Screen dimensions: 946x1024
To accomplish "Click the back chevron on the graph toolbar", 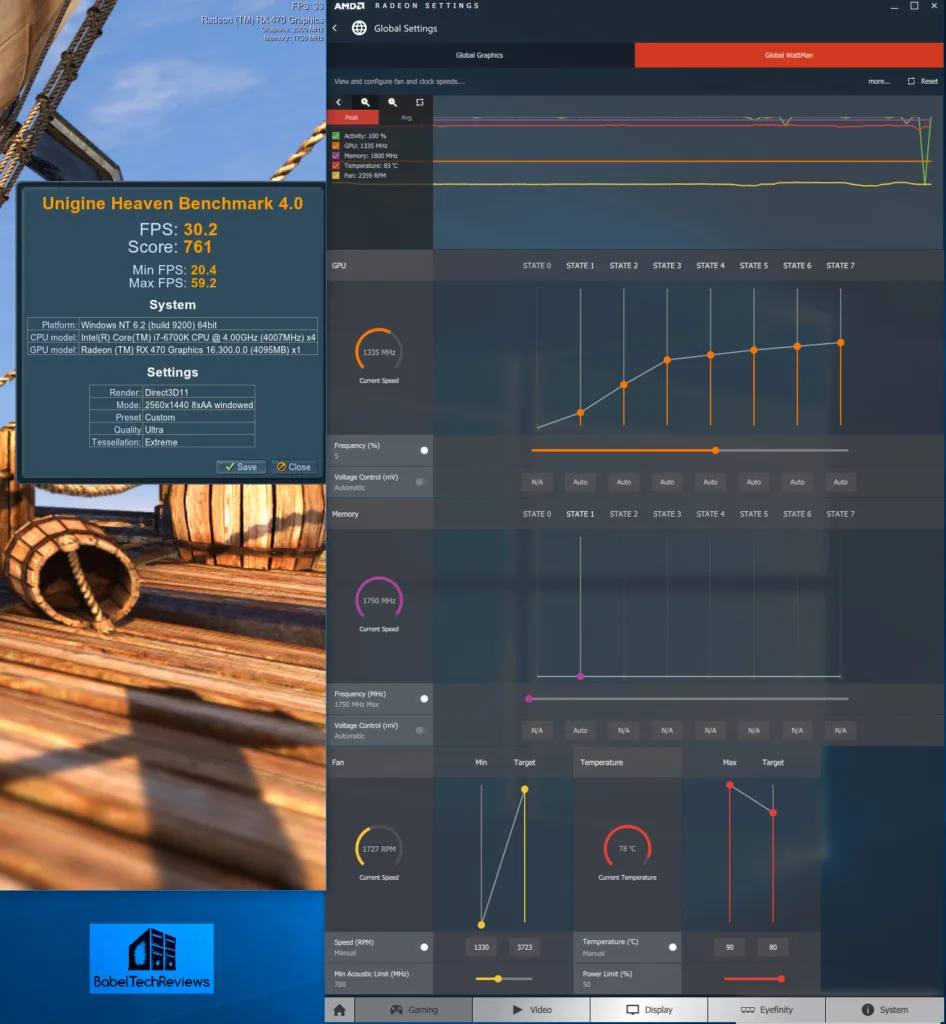I will (339, 102).
